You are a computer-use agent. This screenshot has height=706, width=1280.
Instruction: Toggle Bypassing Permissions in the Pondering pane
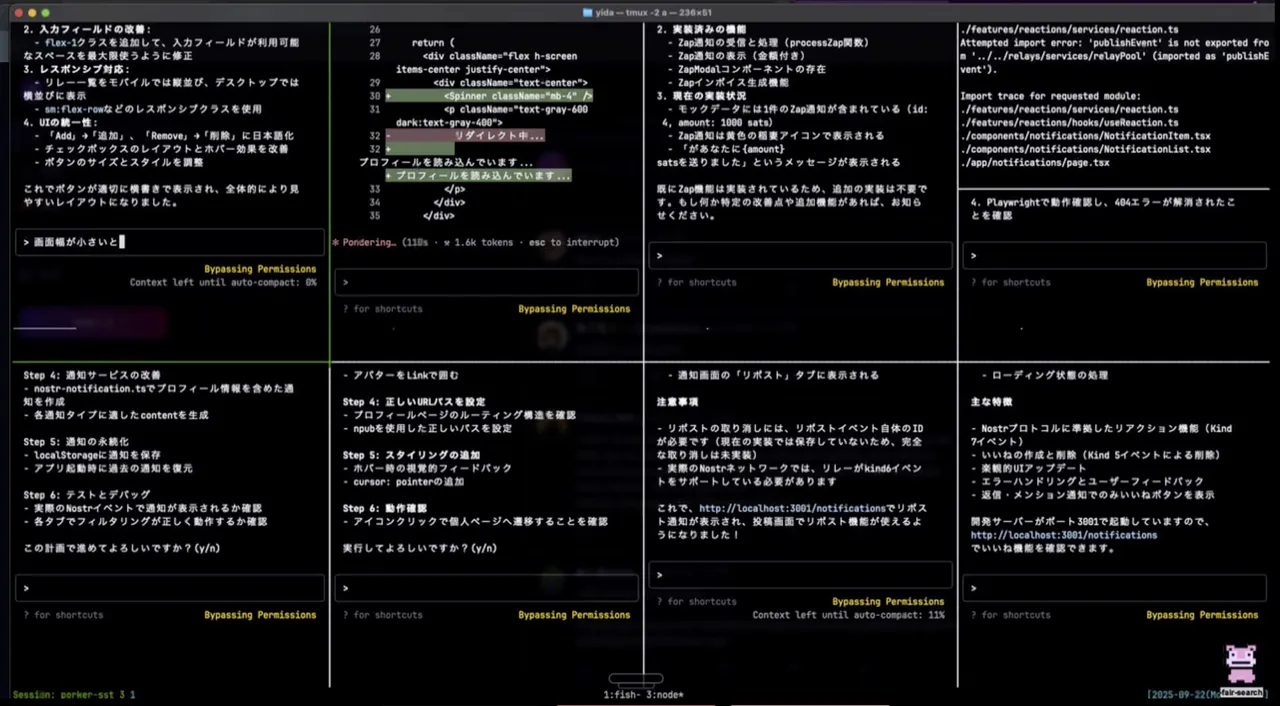click(x=574, y=309)
